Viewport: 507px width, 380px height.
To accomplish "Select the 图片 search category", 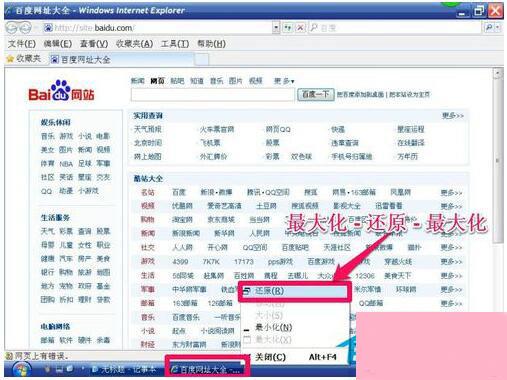I will pyautogui.click(x=236, y=81).
